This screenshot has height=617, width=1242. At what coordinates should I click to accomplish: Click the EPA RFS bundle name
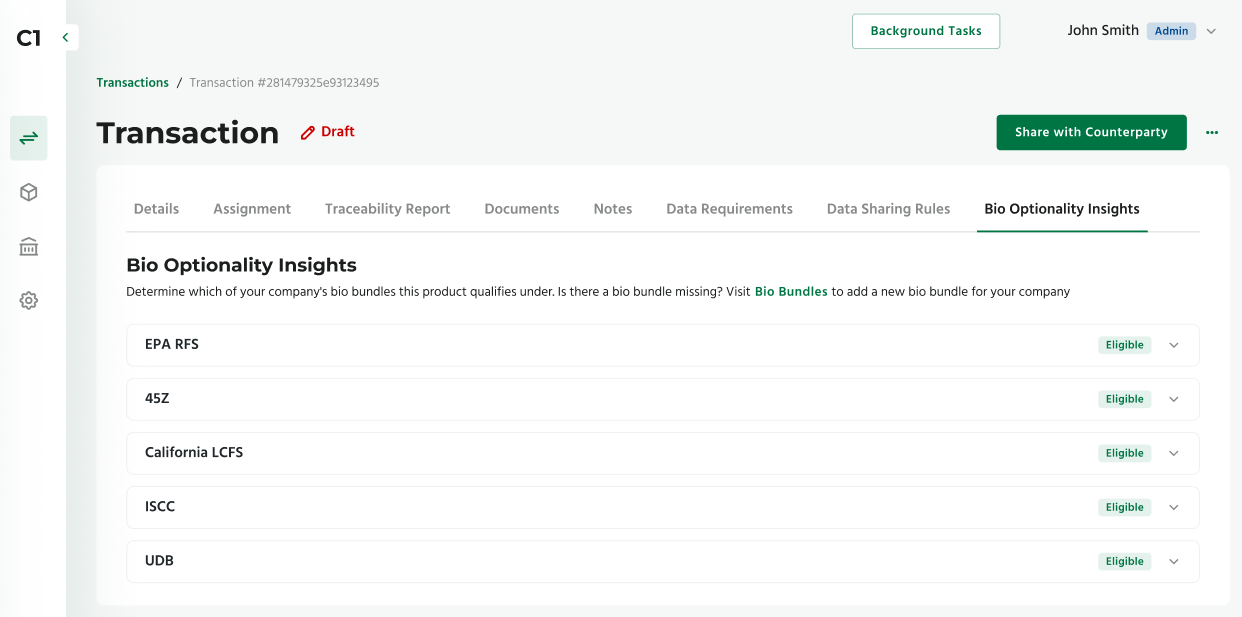point(172,344)
